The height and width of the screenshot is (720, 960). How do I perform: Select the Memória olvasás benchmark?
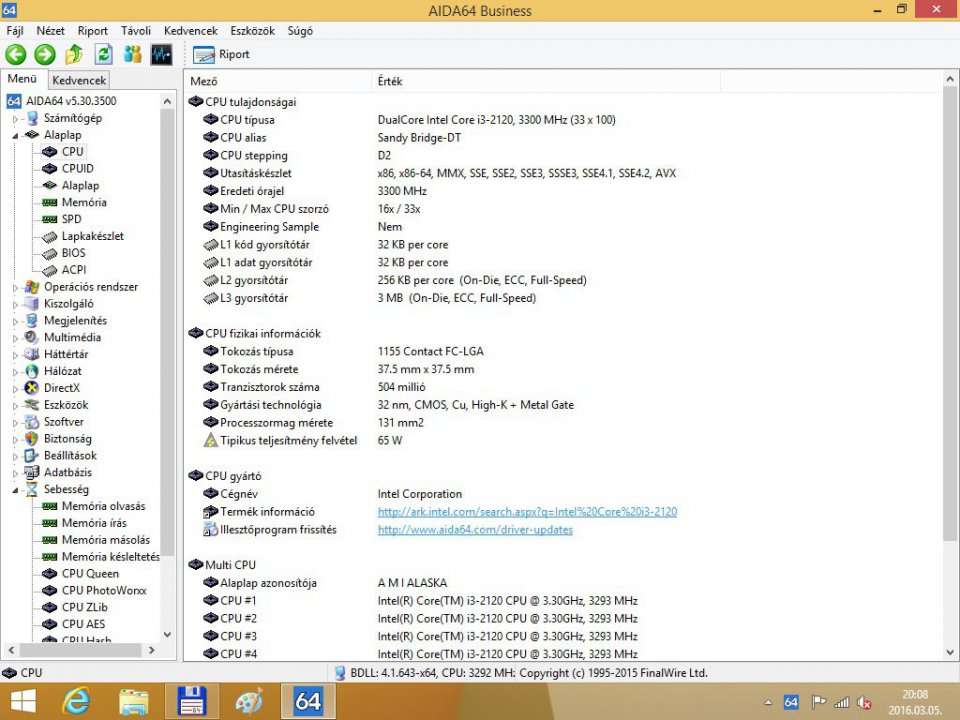click(x=103, y=506)
